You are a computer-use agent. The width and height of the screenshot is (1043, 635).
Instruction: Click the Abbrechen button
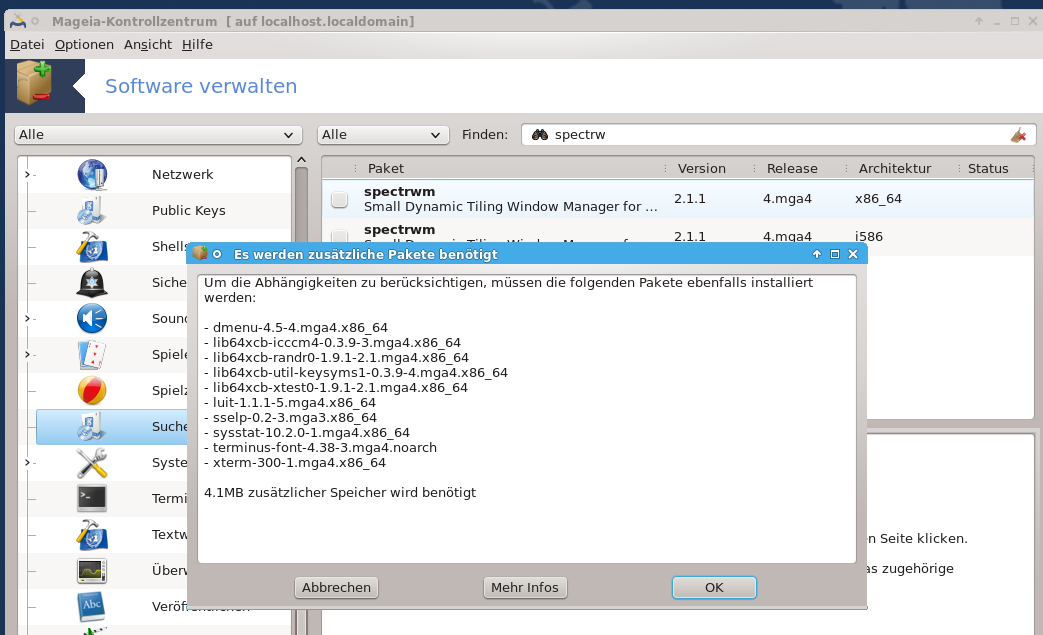337,588
